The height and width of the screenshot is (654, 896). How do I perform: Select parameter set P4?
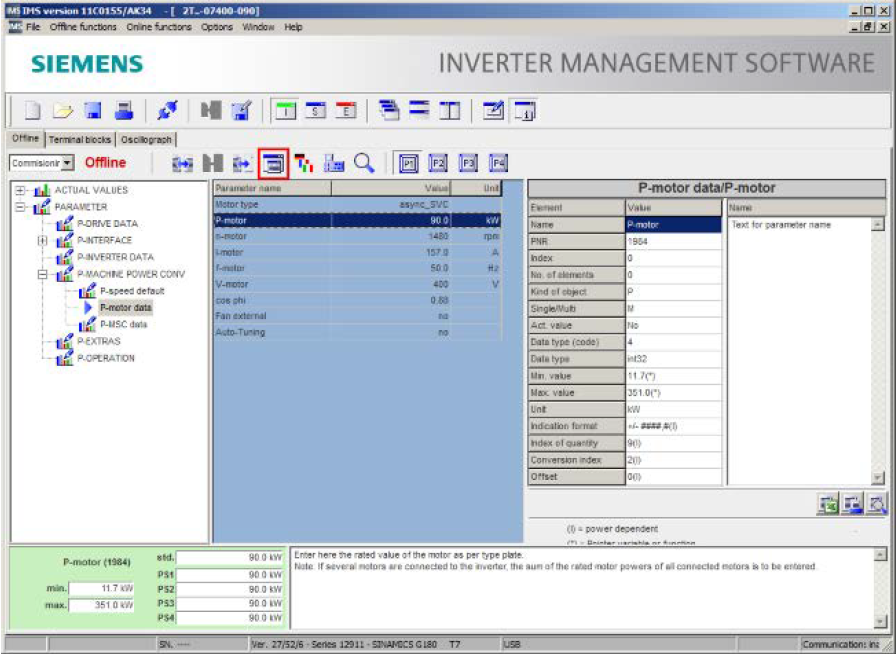pos(498,164)
